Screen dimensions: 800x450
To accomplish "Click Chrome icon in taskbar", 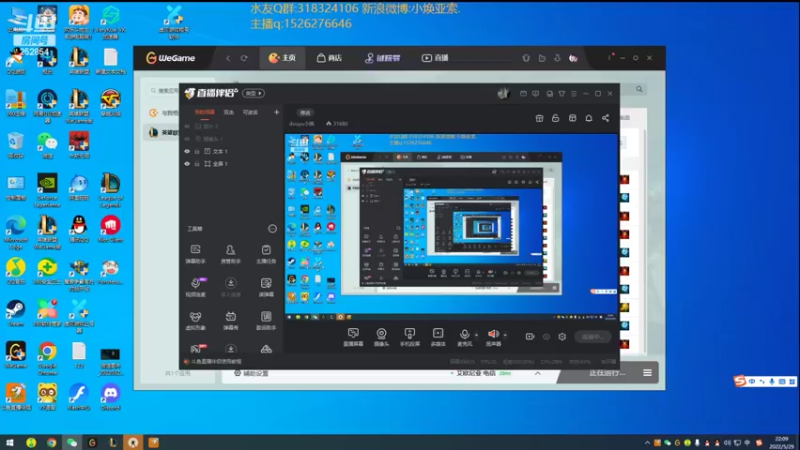I will pyautogui.click(x=51, y=442).
